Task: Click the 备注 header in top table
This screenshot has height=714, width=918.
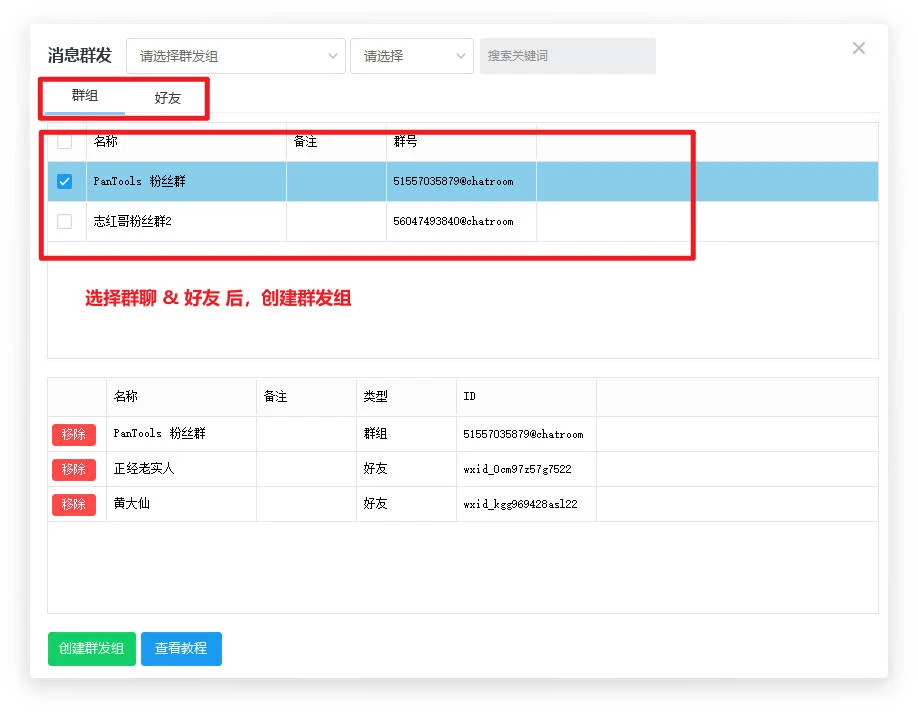Action: [x=336, y=141]
